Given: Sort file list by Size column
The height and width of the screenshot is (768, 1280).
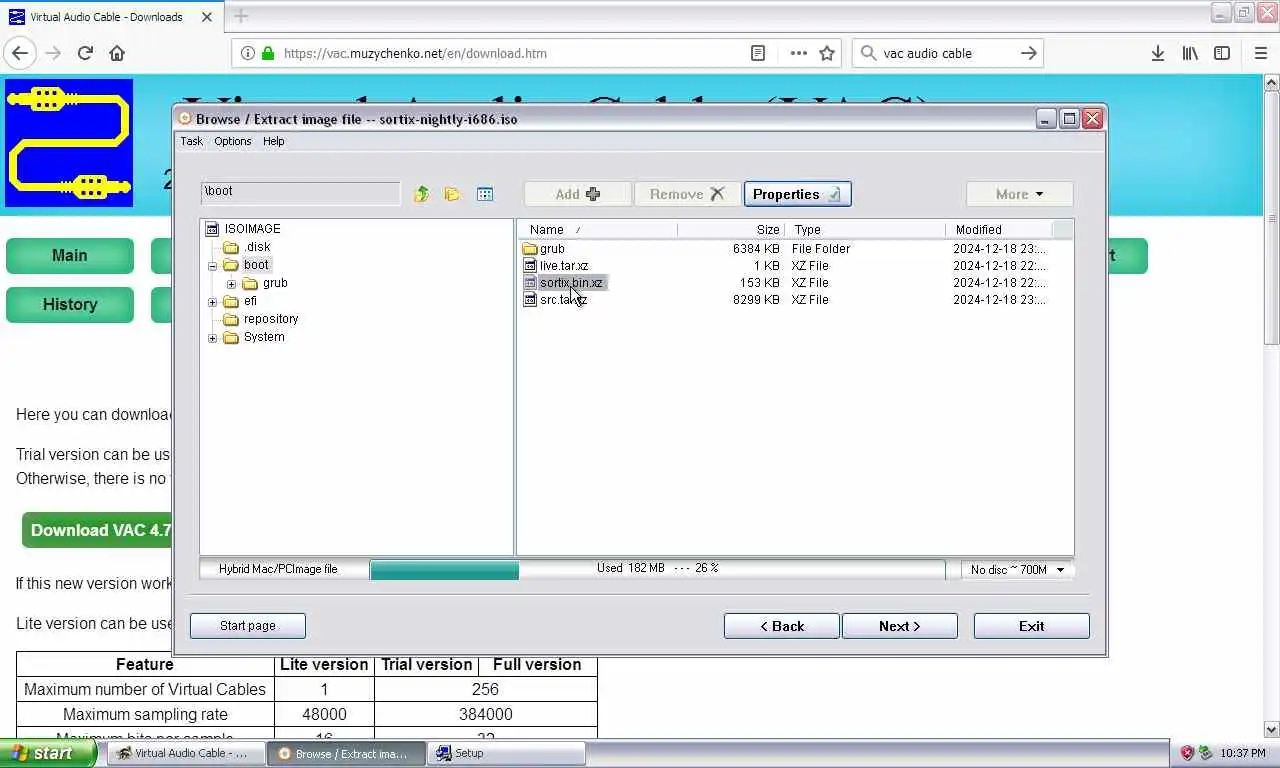Looking at the screenshot, I should [732, 230].
